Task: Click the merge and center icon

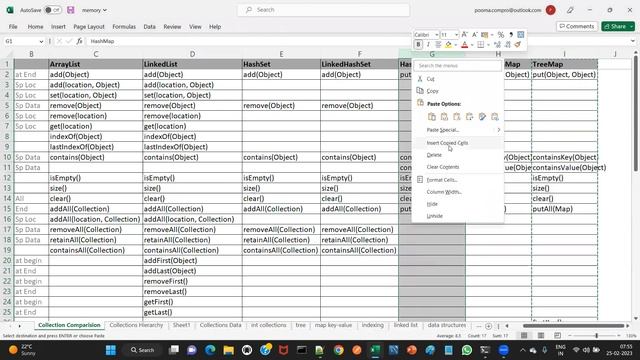Action: click(520, 35)
